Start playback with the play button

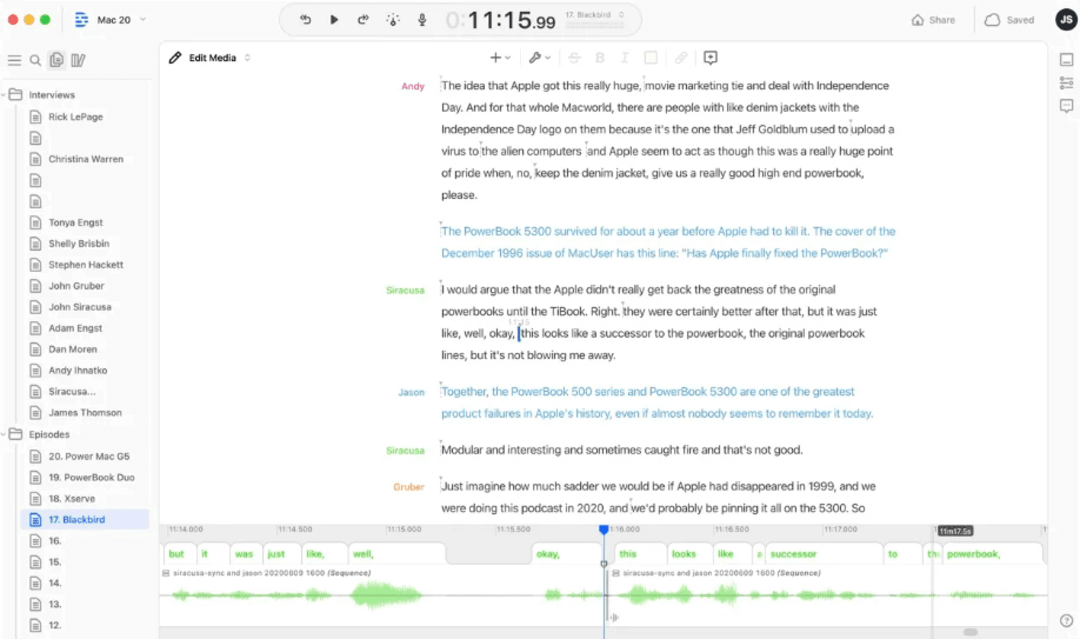tap(334, 19)
